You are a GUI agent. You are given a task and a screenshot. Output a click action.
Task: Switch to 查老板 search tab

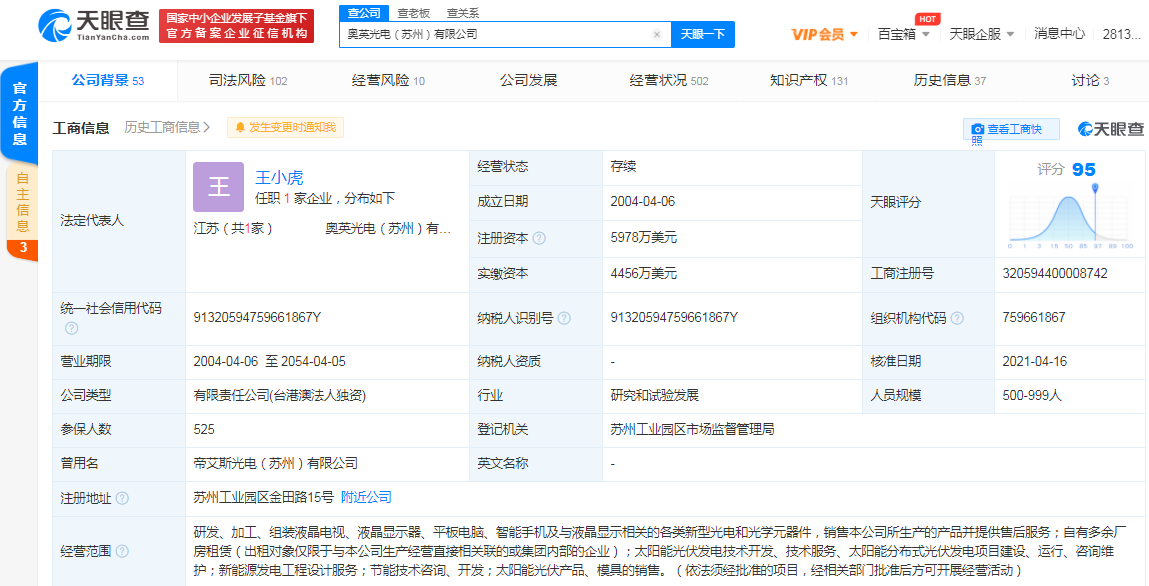click(413, 13)
